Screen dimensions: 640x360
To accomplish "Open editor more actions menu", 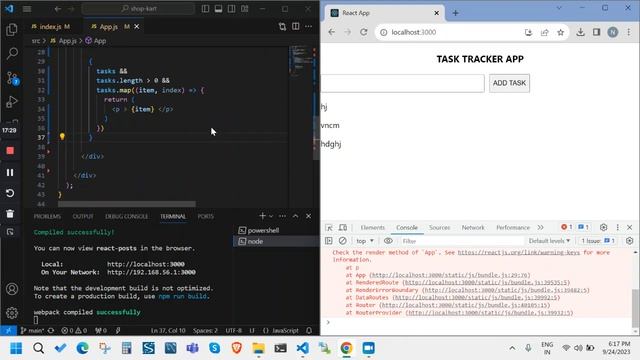I will (x=309, y=27).
